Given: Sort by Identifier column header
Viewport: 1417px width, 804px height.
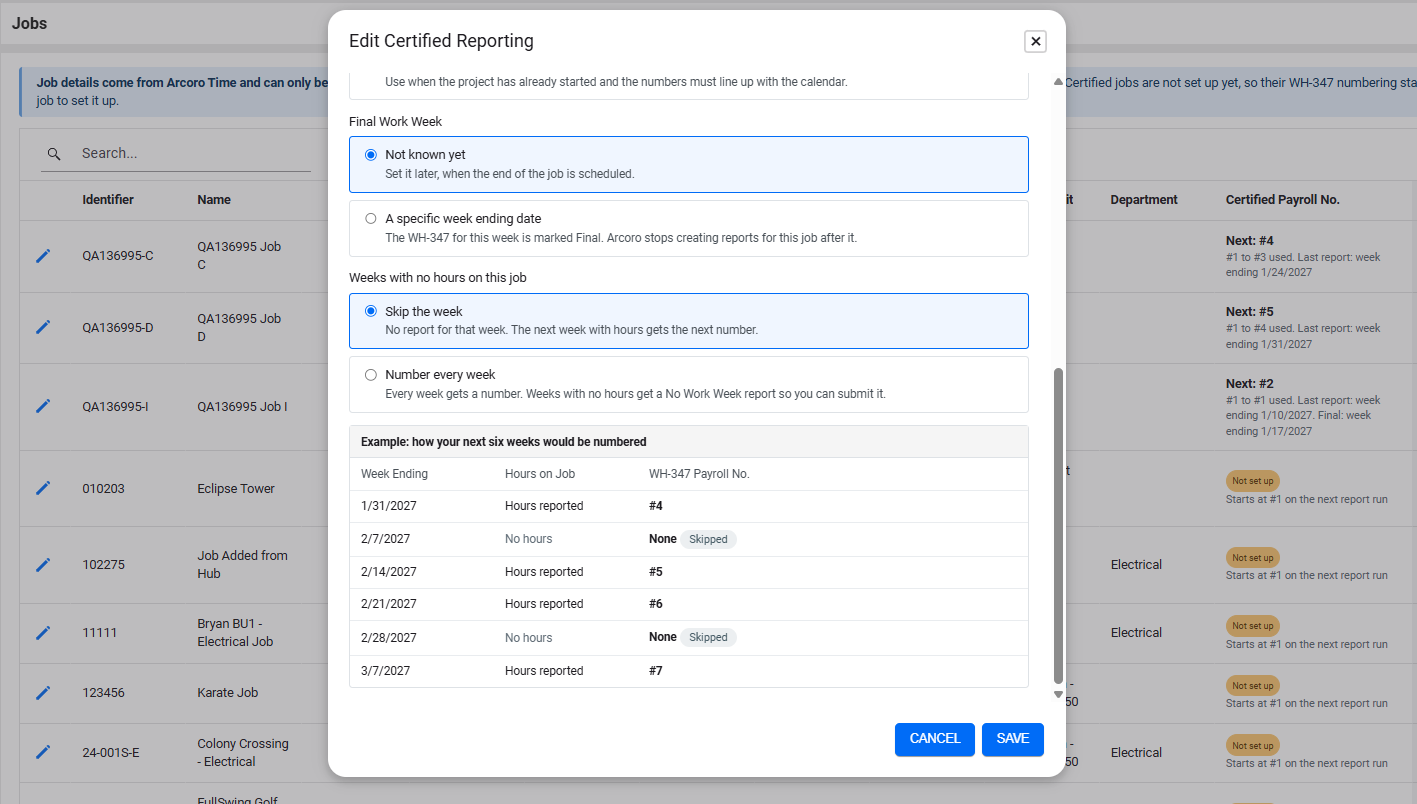Looking at the screenshot, I should pyautogui.click(x=108, y=200).
